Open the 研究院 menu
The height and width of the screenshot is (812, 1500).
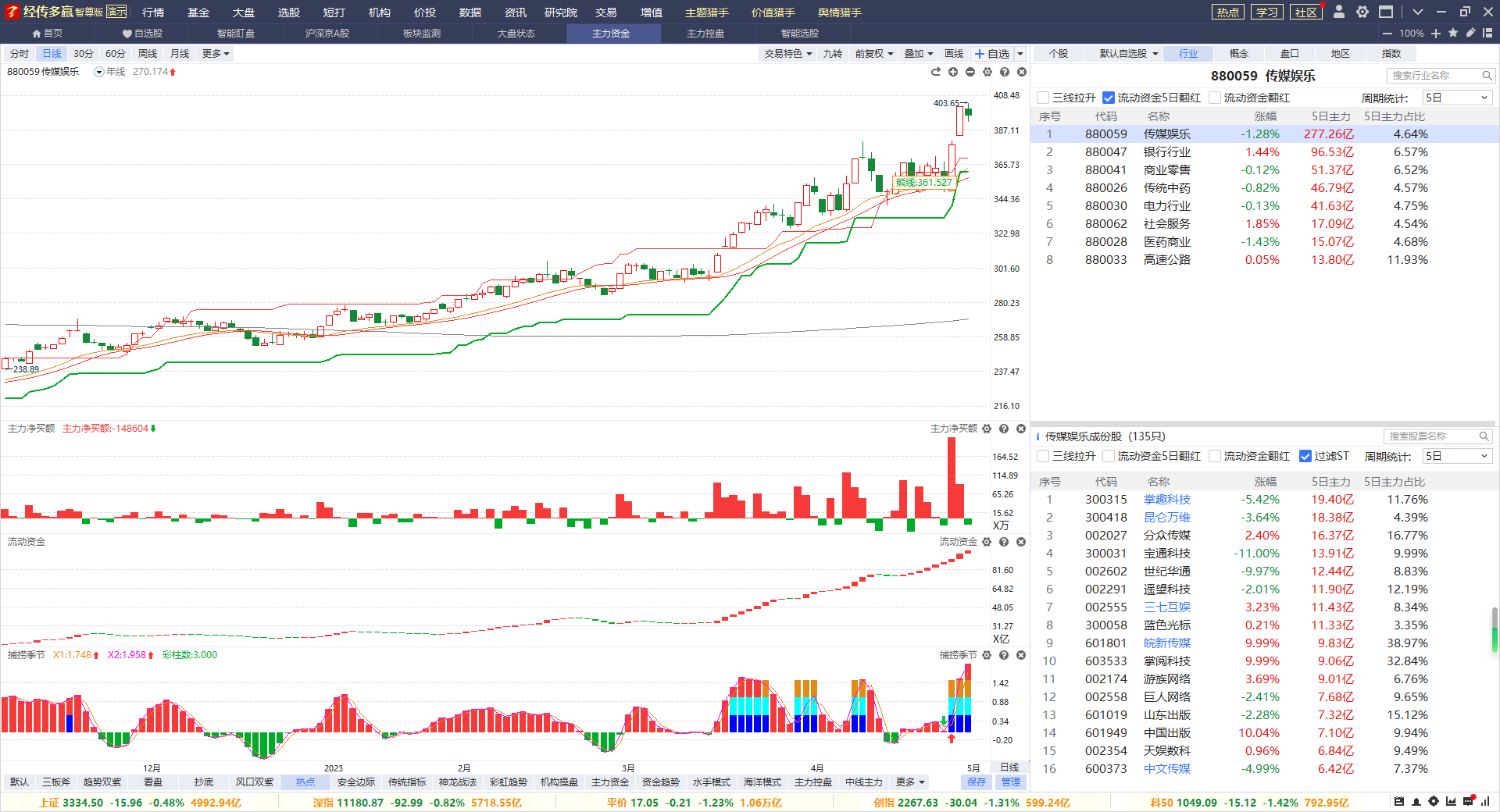(x=561, y=12)
